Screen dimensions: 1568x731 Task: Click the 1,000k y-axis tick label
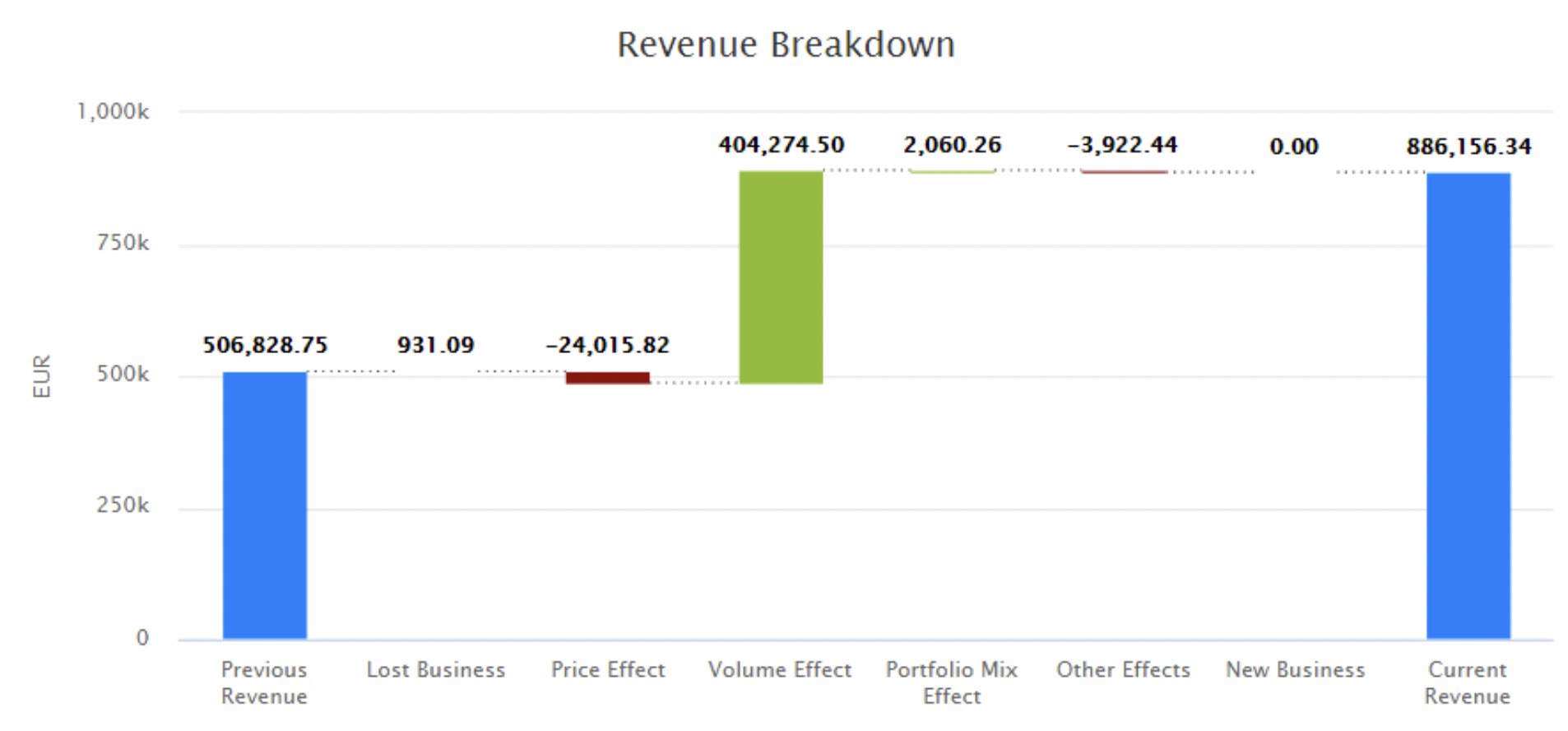click(113, 111)
